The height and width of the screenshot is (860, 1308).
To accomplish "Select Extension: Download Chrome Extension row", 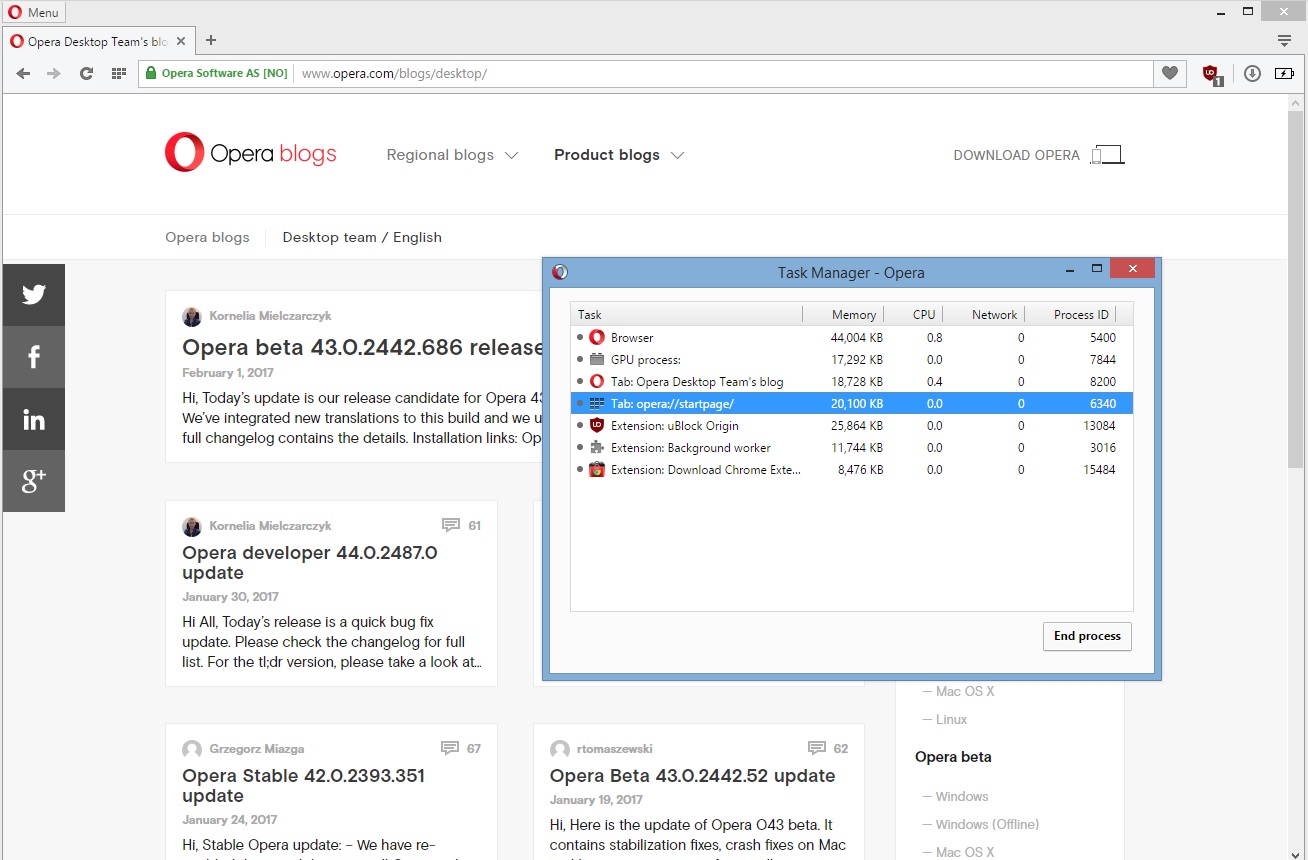I will tap(851, 469).
